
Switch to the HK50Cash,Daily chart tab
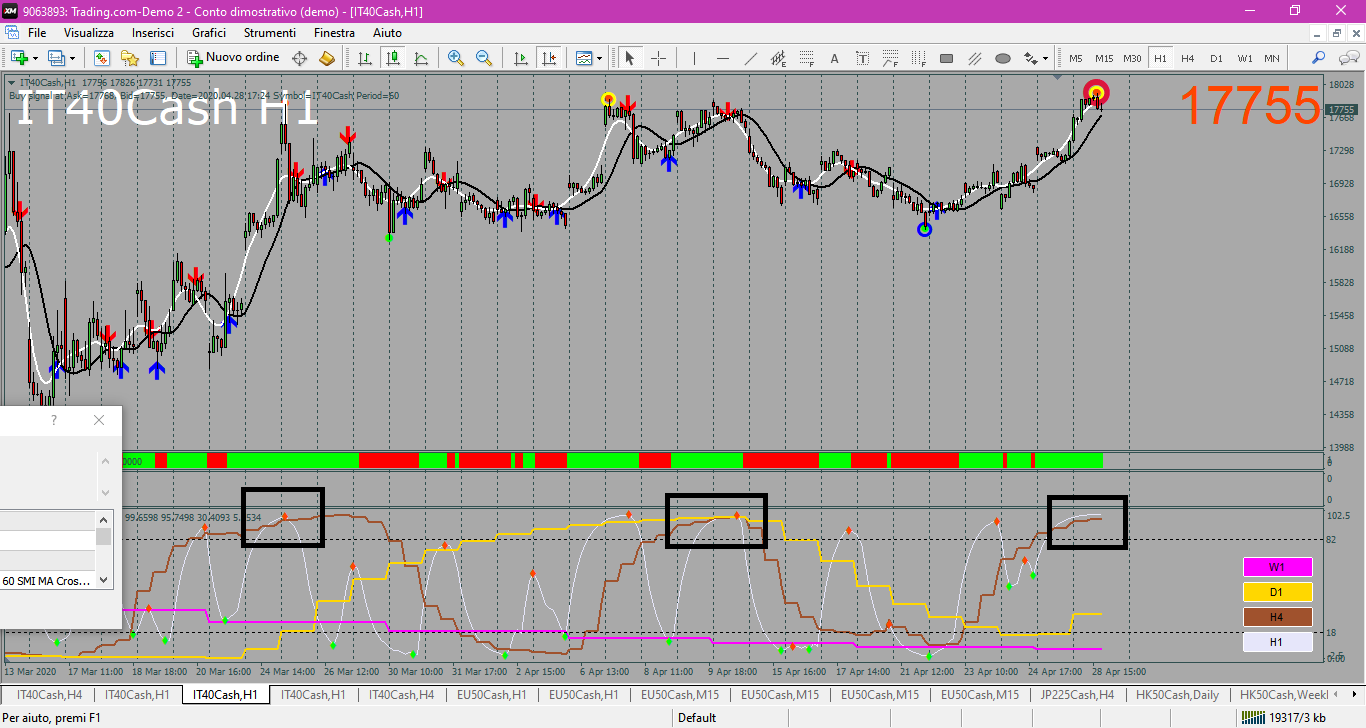1178,694
